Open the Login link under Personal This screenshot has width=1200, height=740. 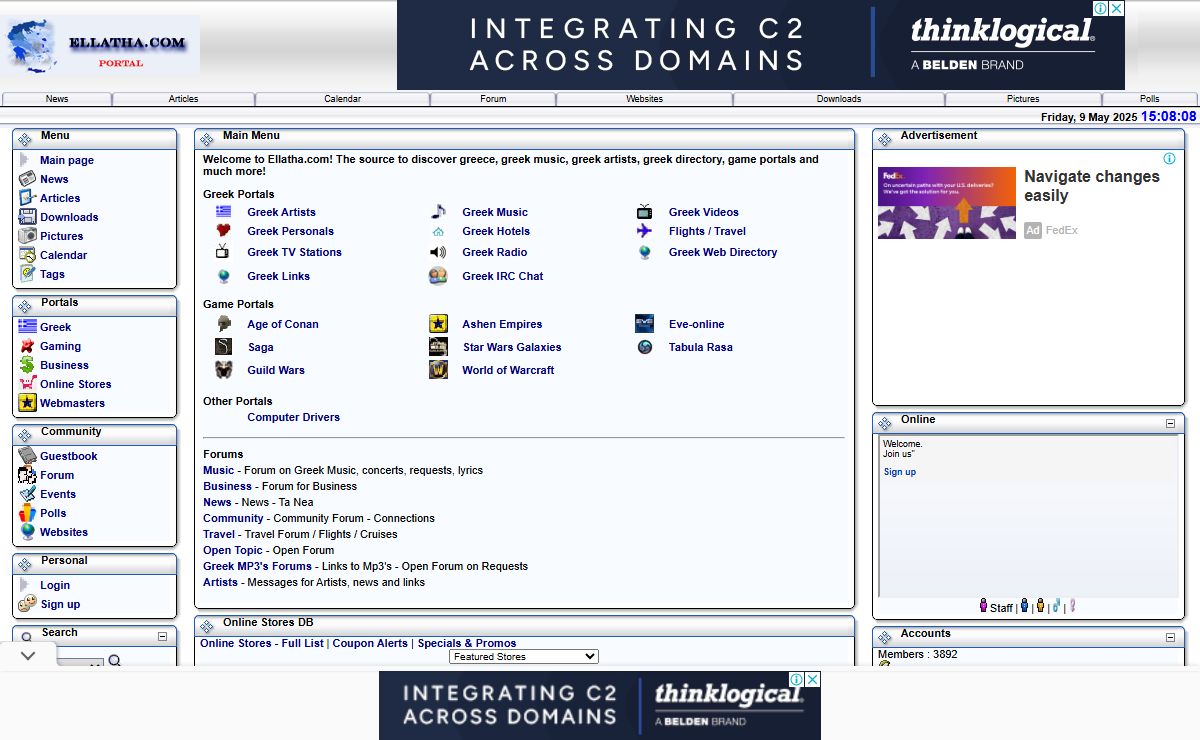click(55, 585)
